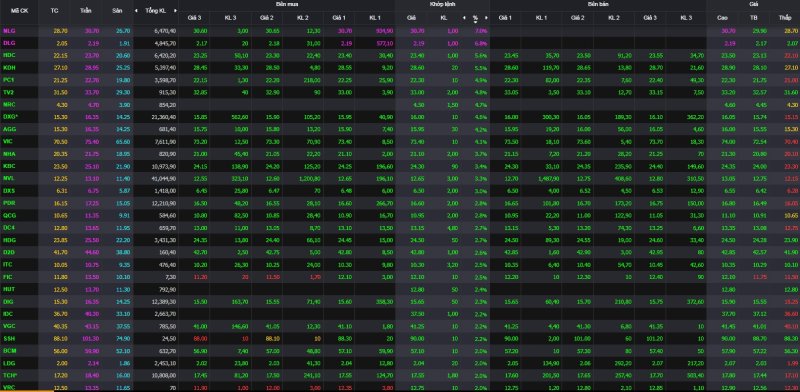The height and width of the screenshot is (392, 800).
Task: Sort by the Sàn floor price header
Action: point(117,11)
